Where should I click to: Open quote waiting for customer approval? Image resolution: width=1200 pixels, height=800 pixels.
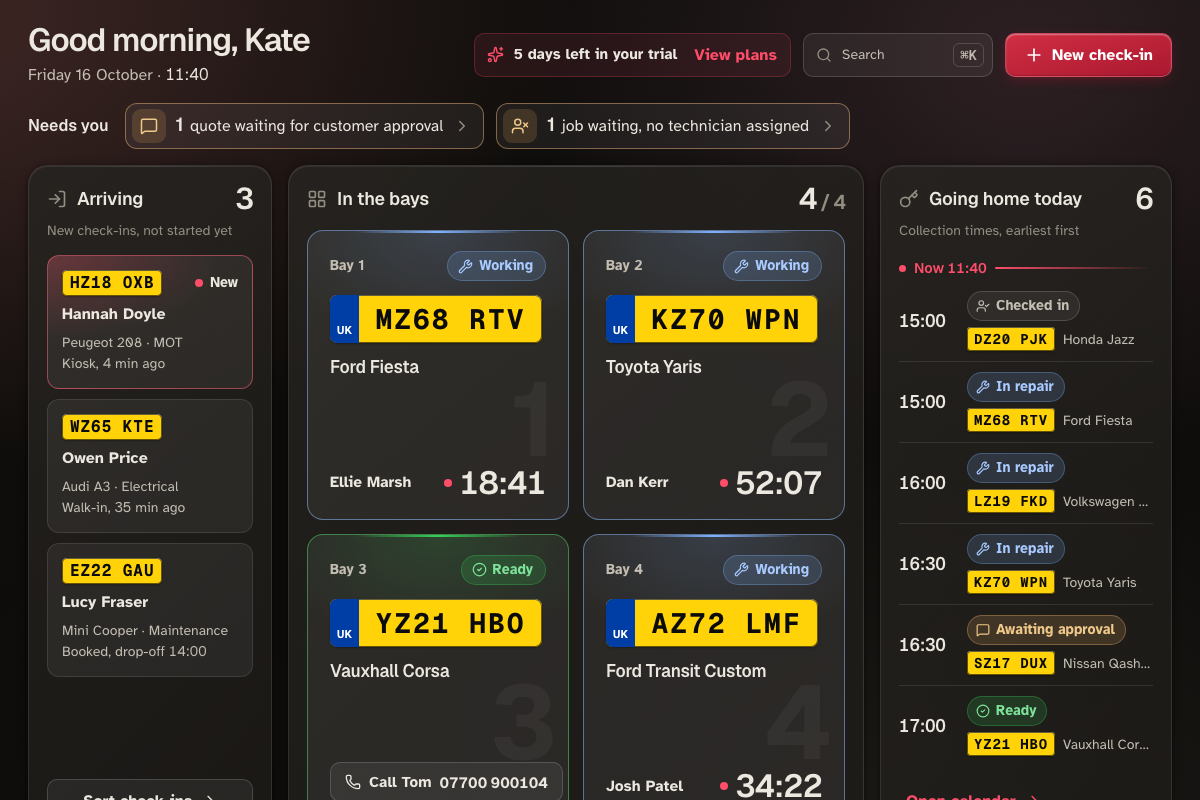[x=304, y=126]
